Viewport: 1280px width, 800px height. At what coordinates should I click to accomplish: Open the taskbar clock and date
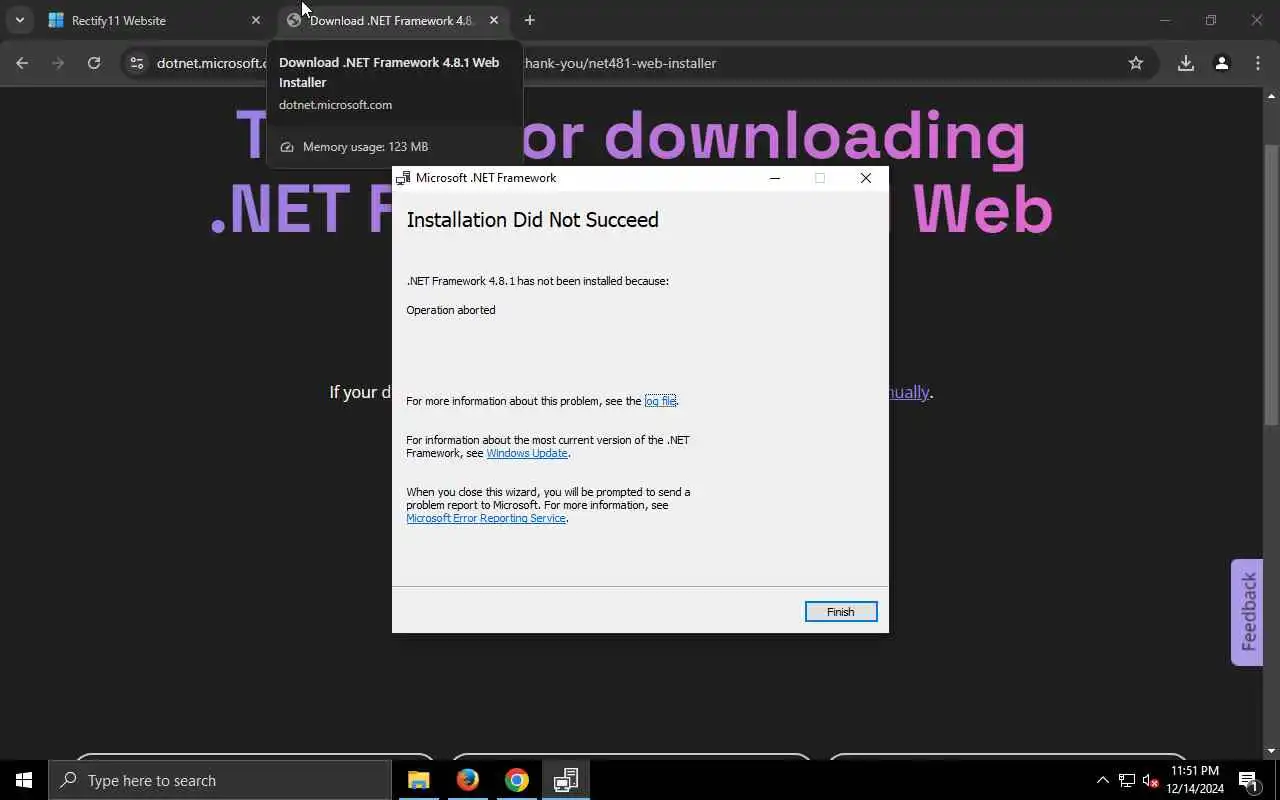pyautogui.click(x=1194, y=780)
